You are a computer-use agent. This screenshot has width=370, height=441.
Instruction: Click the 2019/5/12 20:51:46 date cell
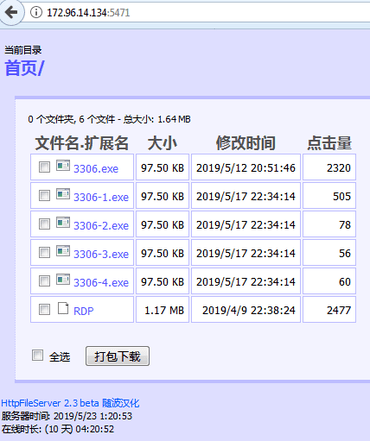coord(246,167)
